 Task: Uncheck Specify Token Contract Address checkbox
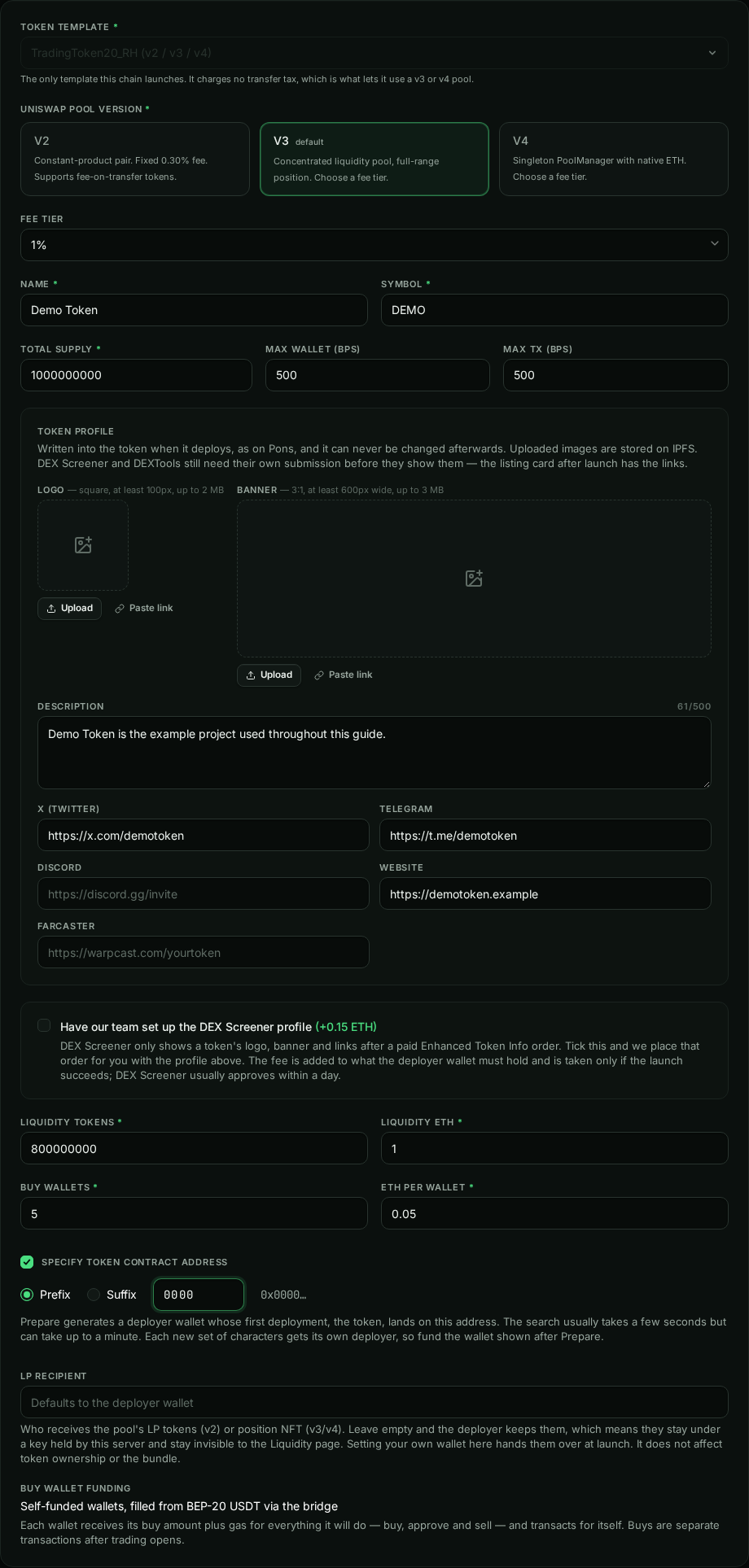coord(27,1262)
